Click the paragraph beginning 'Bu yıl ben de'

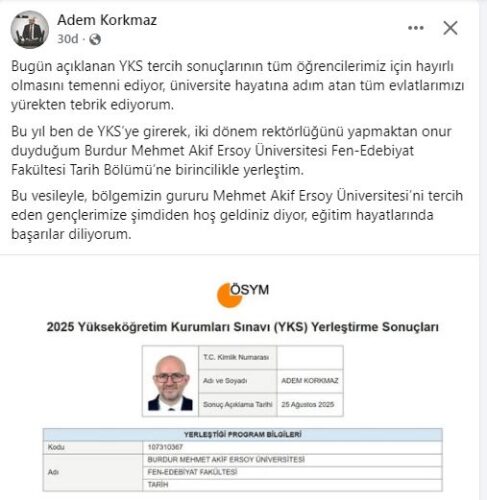(x=231, y=151)
